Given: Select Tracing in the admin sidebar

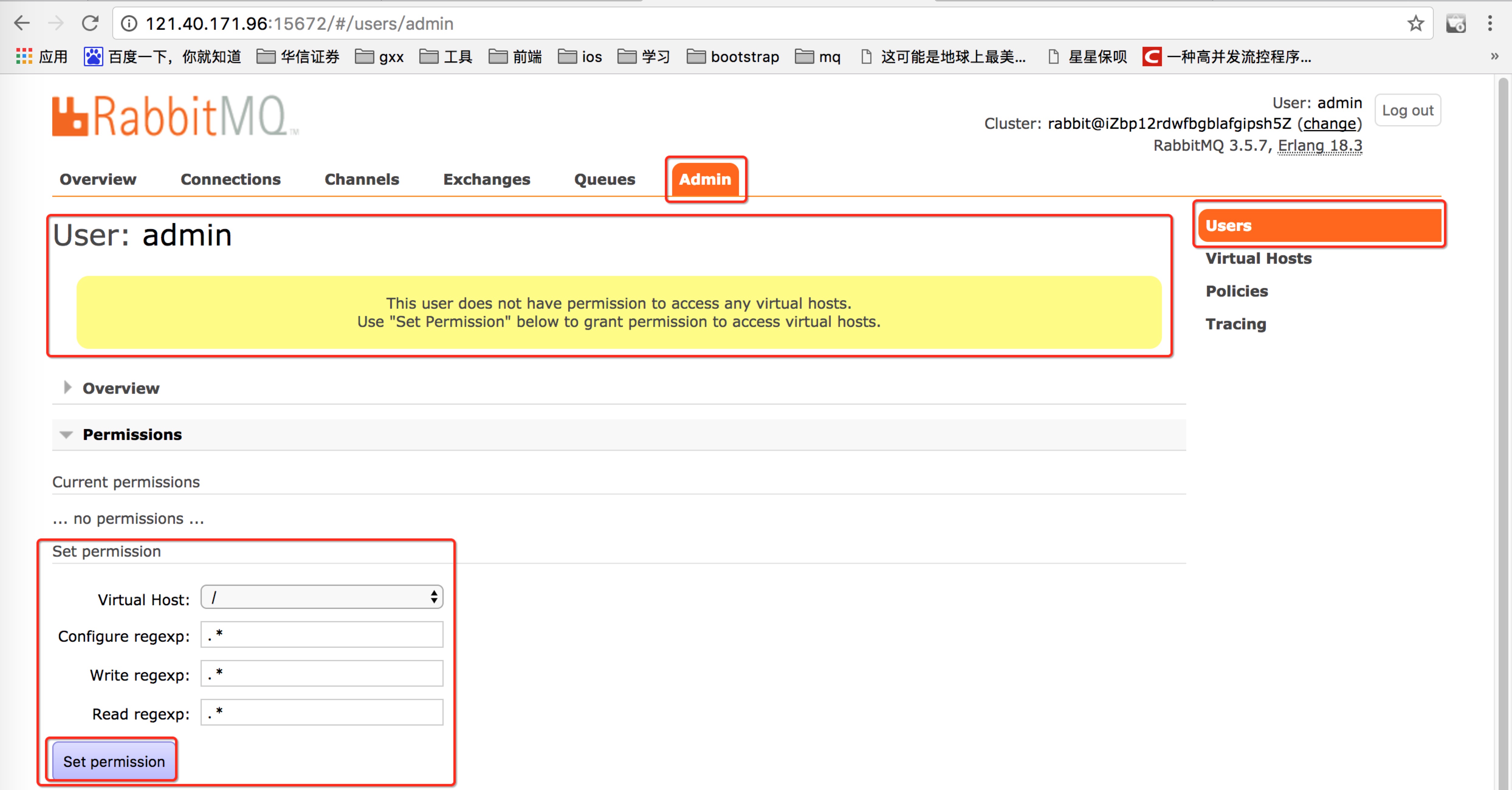Looking at the screenshot, I should 1235,324.
